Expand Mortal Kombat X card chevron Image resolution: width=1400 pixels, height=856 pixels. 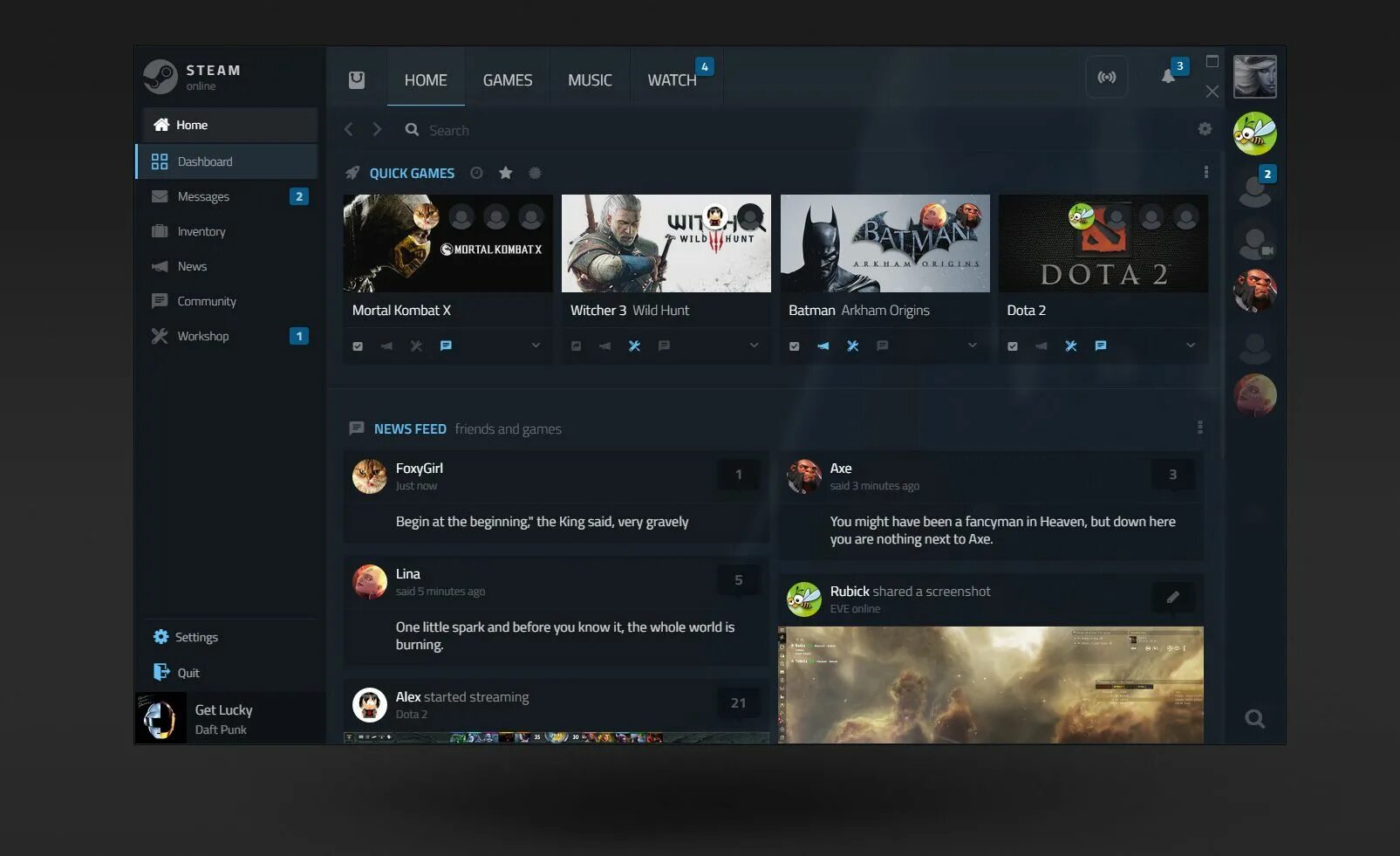pyautogui.click(x=536, y=346)
